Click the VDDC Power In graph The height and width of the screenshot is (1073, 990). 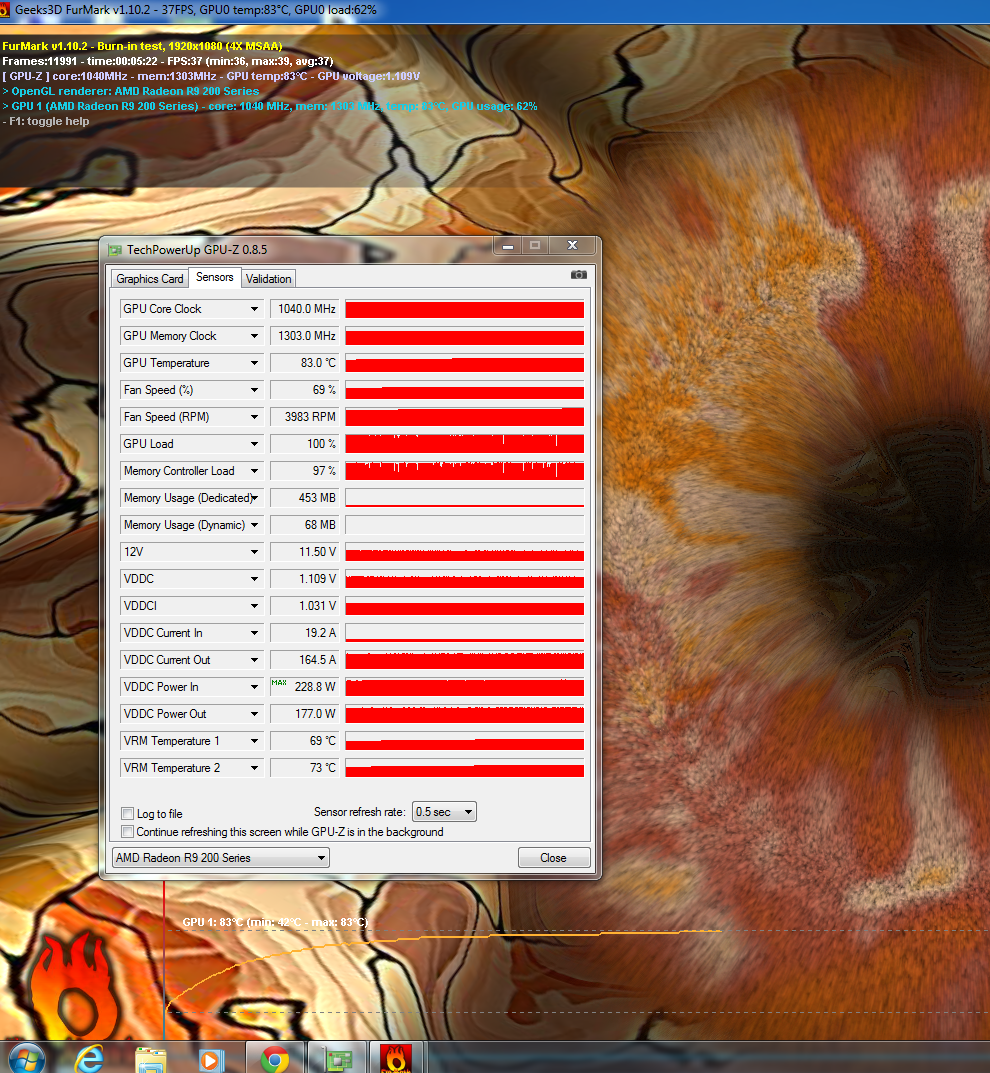tap(465, 687)
